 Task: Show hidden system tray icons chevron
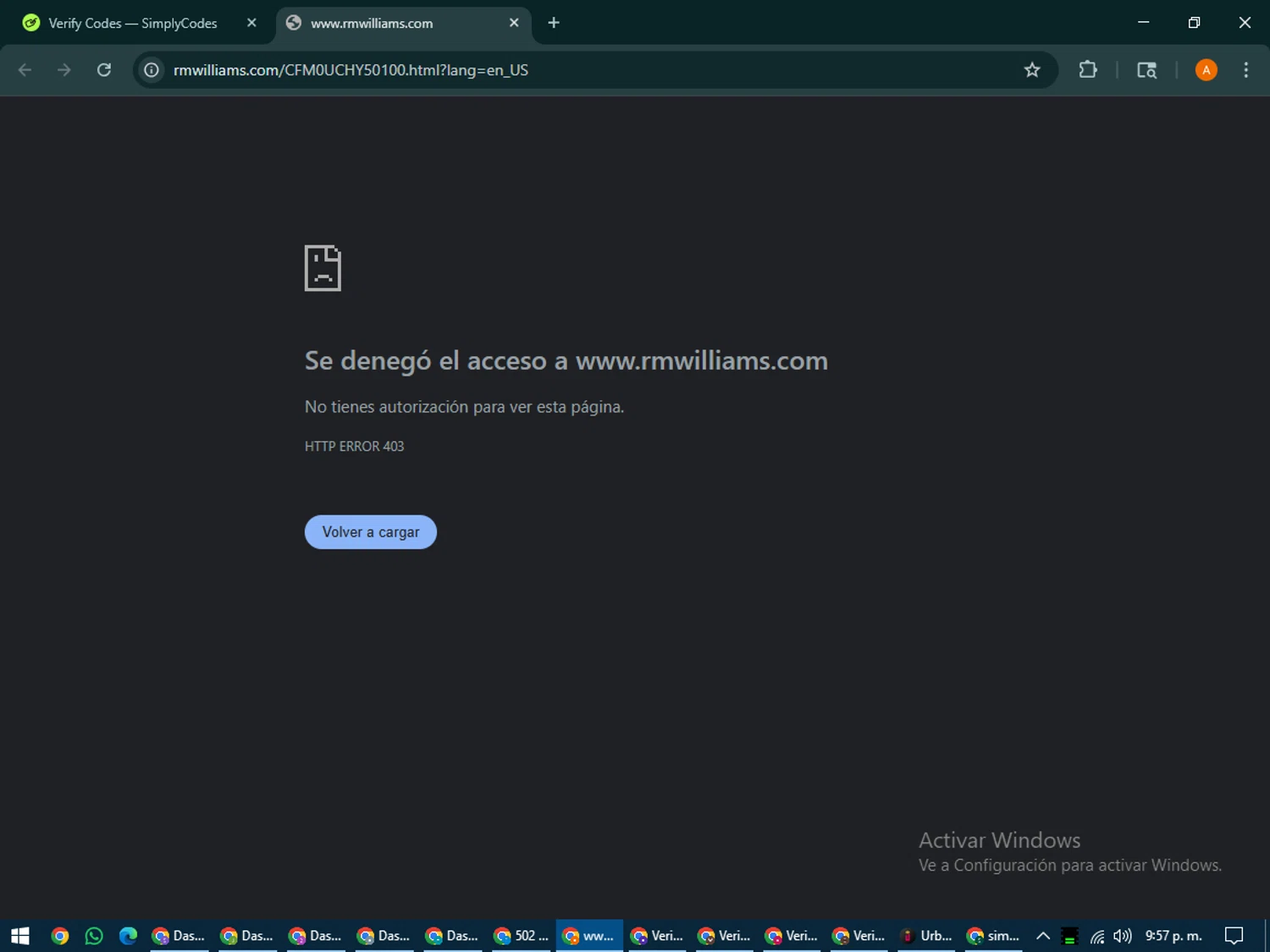pos(1043,935)
